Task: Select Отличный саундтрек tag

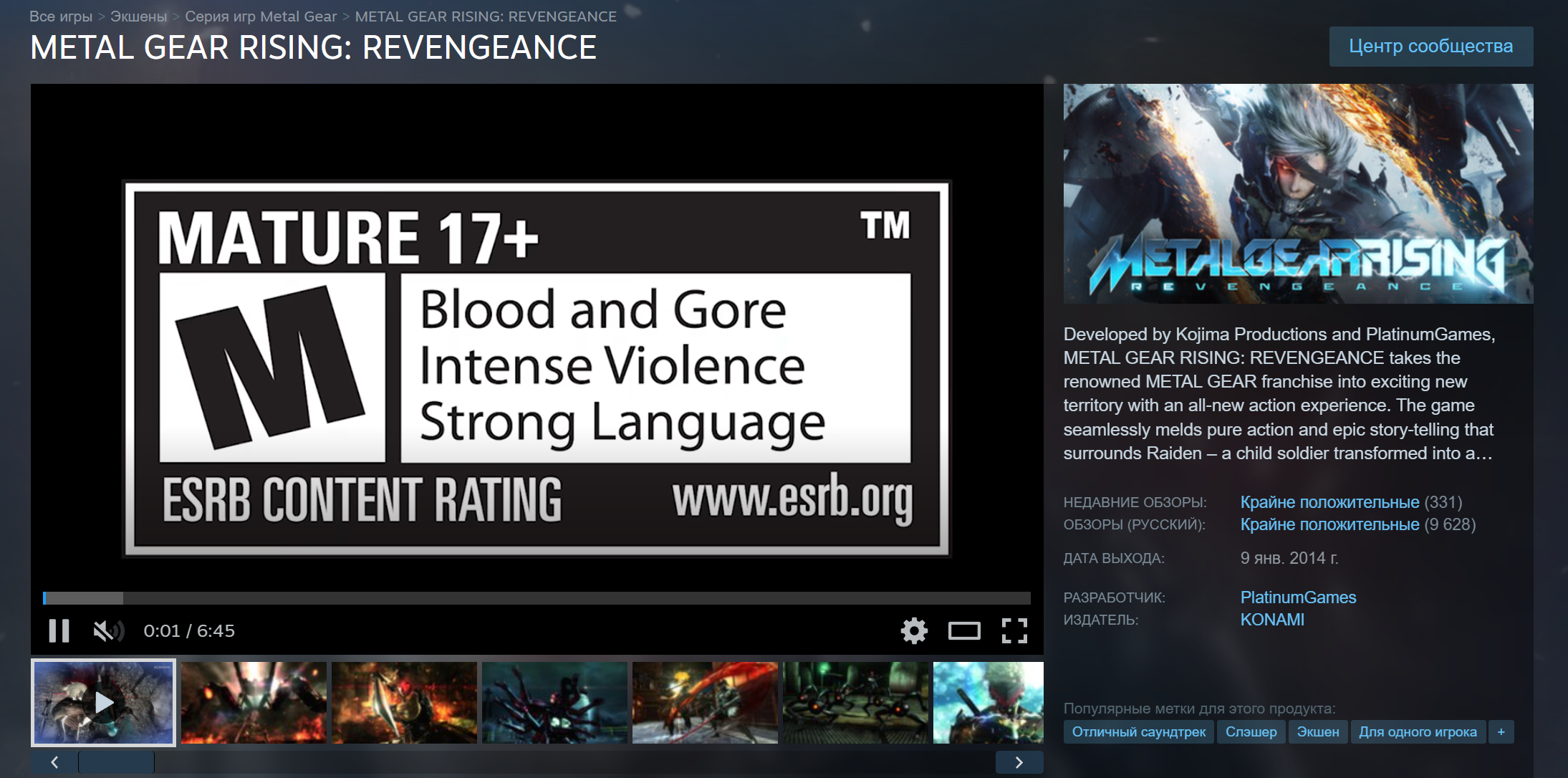Action: pos(1138,732)
